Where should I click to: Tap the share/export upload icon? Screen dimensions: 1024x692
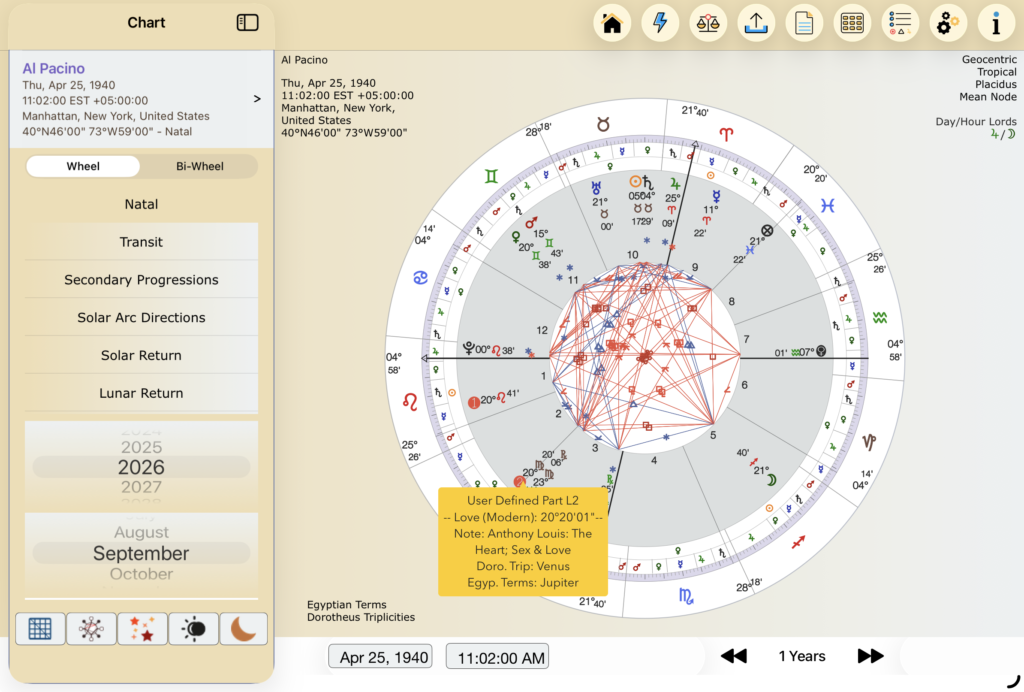756,24
